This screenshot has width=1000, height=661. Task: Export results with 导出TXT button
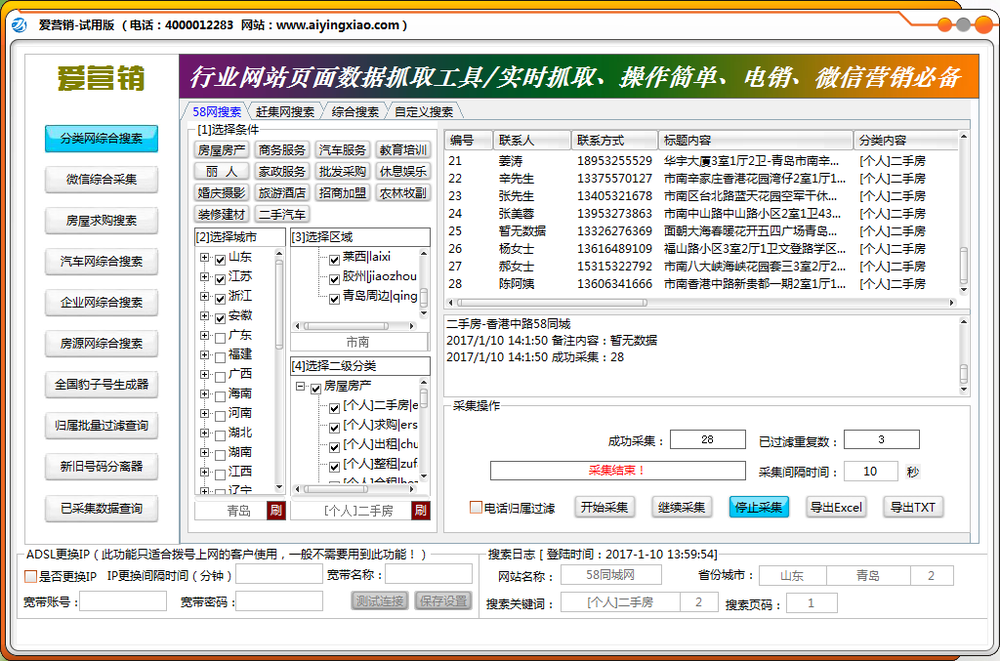(913, 507)
